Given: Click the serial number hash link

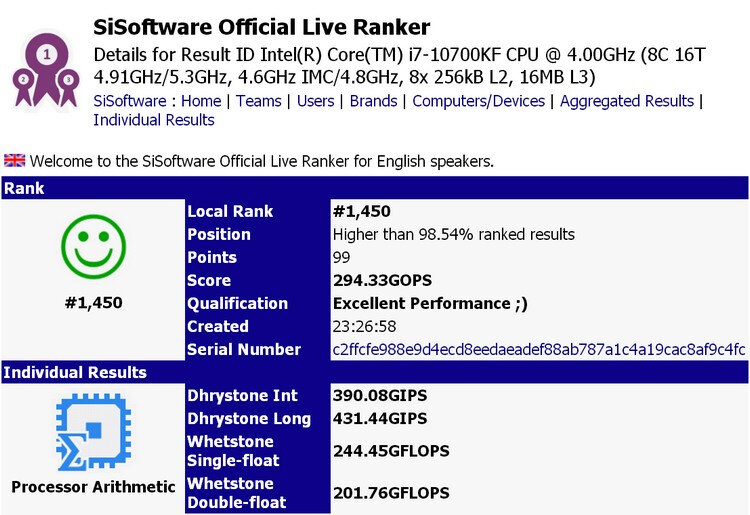Looking at the screenshot, I should point(539,350).
